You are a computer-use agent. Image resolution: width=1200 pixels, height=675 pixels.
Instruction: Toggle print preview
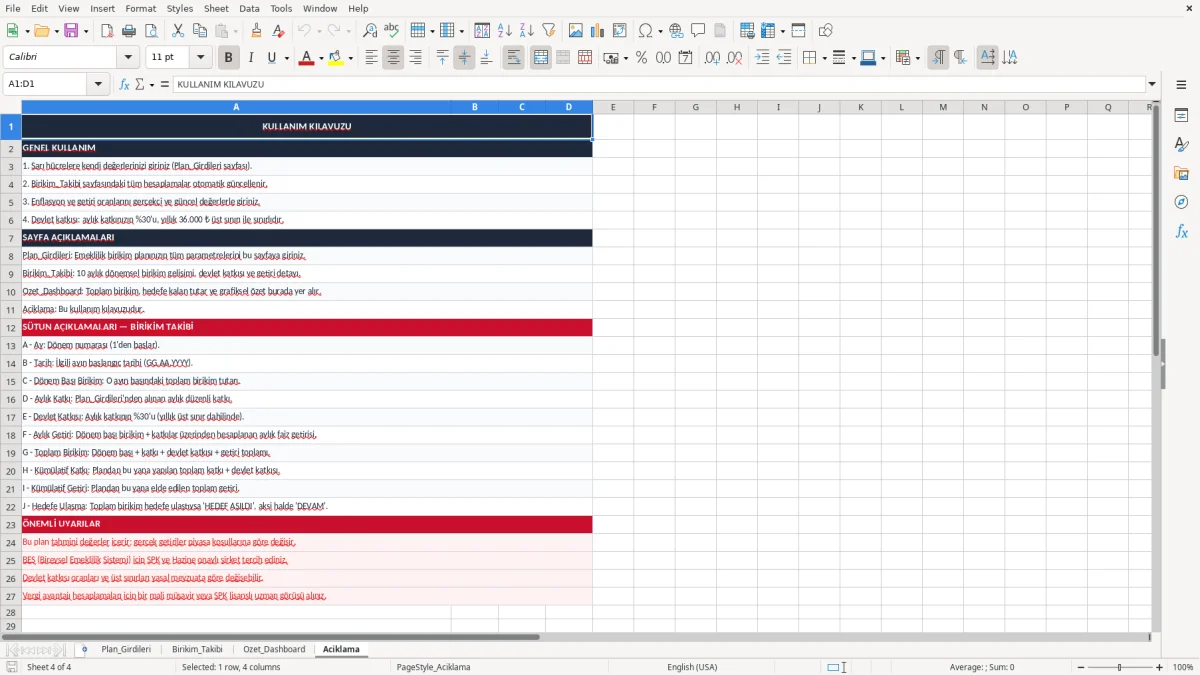[151, 31]
